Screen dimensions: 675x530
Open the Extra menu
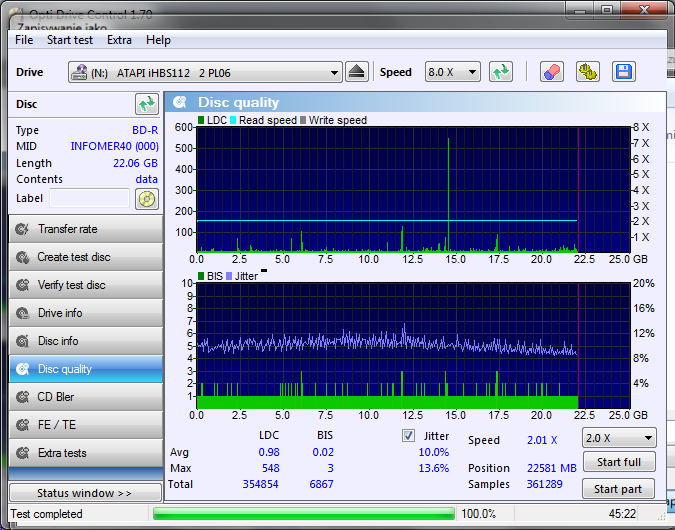[119, 40]
